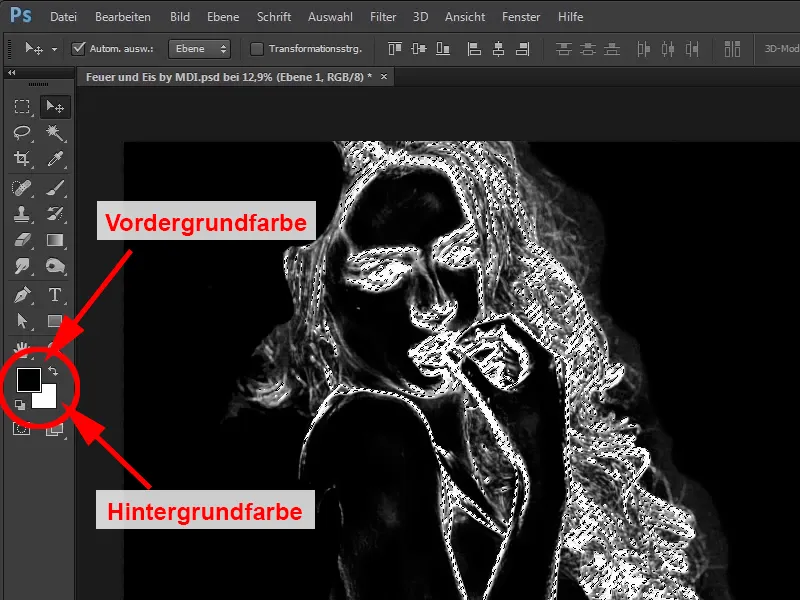
Task: Select the Lasso tool
Action: click(x=21, y=133)
